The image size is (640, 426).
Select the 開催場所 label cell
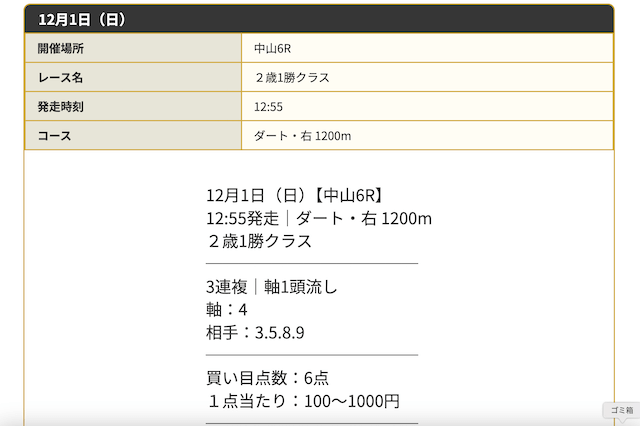[x=133, y=48]
